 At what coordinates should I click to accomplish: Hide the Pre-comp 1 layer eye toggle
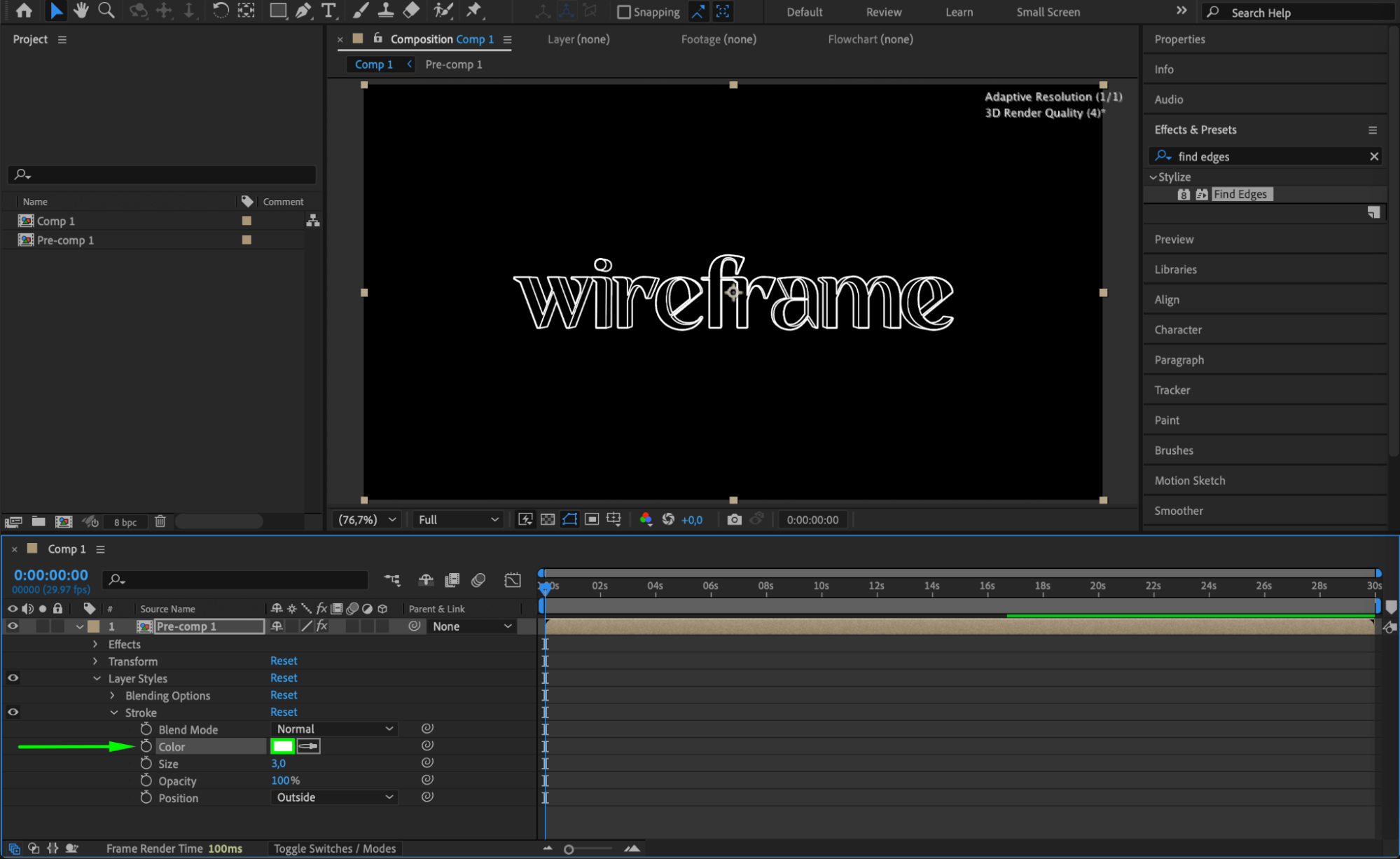pos(13,626)
